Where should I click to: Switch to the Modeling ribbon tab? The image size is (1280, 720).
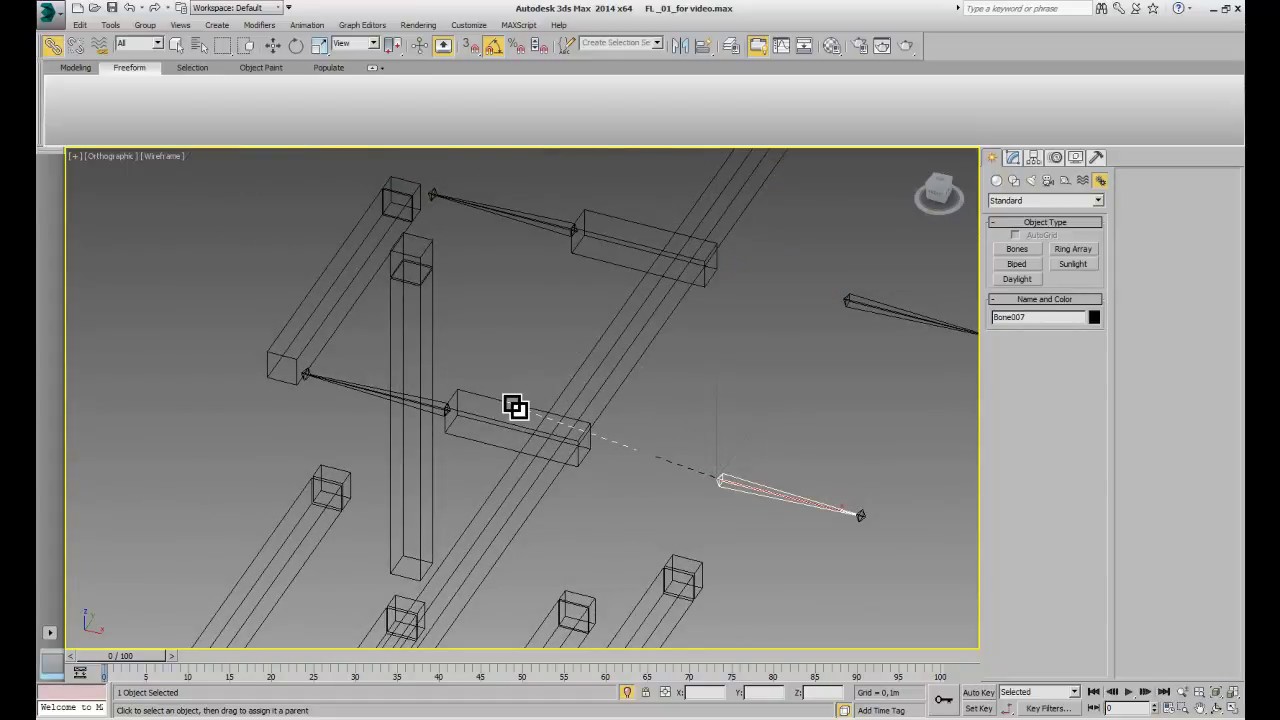(x=75, y=68)
